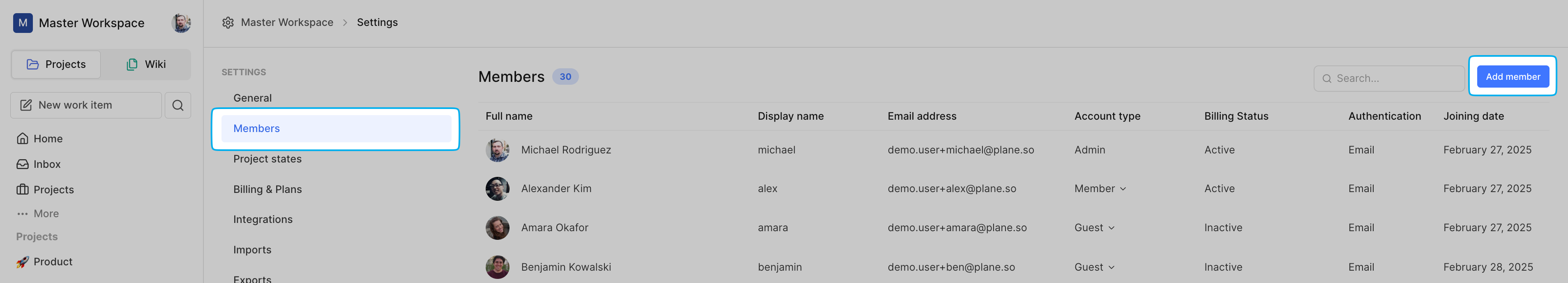Image resolution: width=1568 pixels, height=283 pixels.
Task: Open Alexander Kim's Member role dropdown
Action: coord(1100,188)
